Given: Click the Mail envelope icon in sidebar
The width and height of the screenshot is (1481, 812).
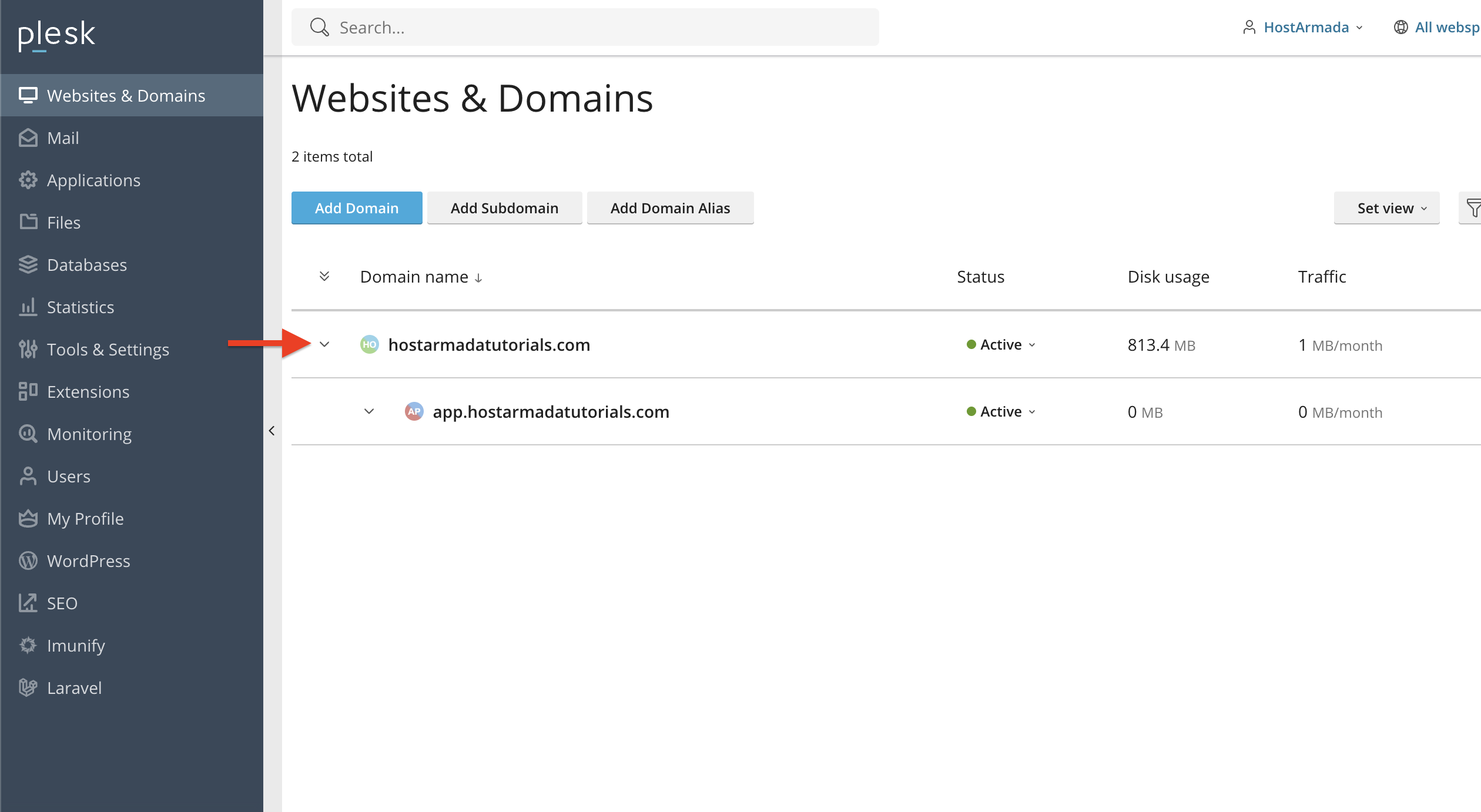Looking at the screenshot, I should (x=28, y=137).
